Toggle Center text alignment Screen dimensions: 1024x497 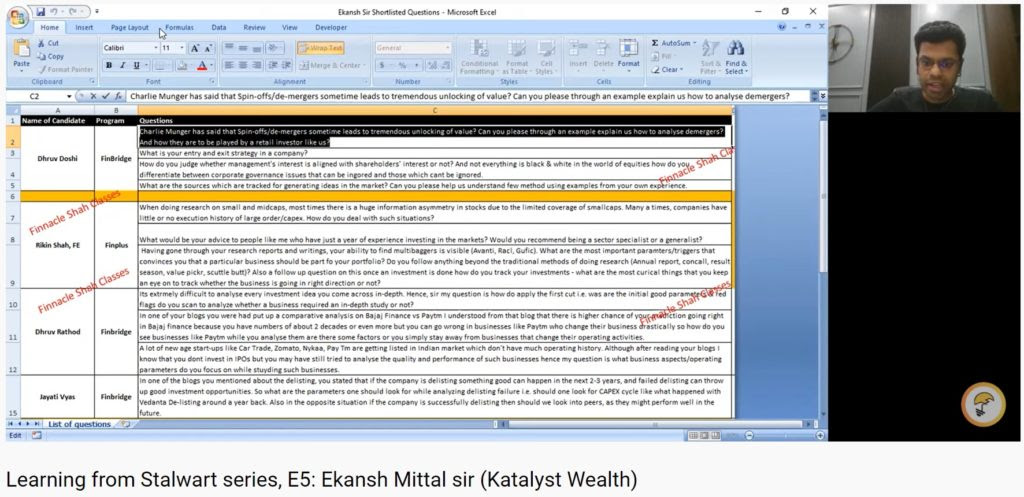(242, 65)
